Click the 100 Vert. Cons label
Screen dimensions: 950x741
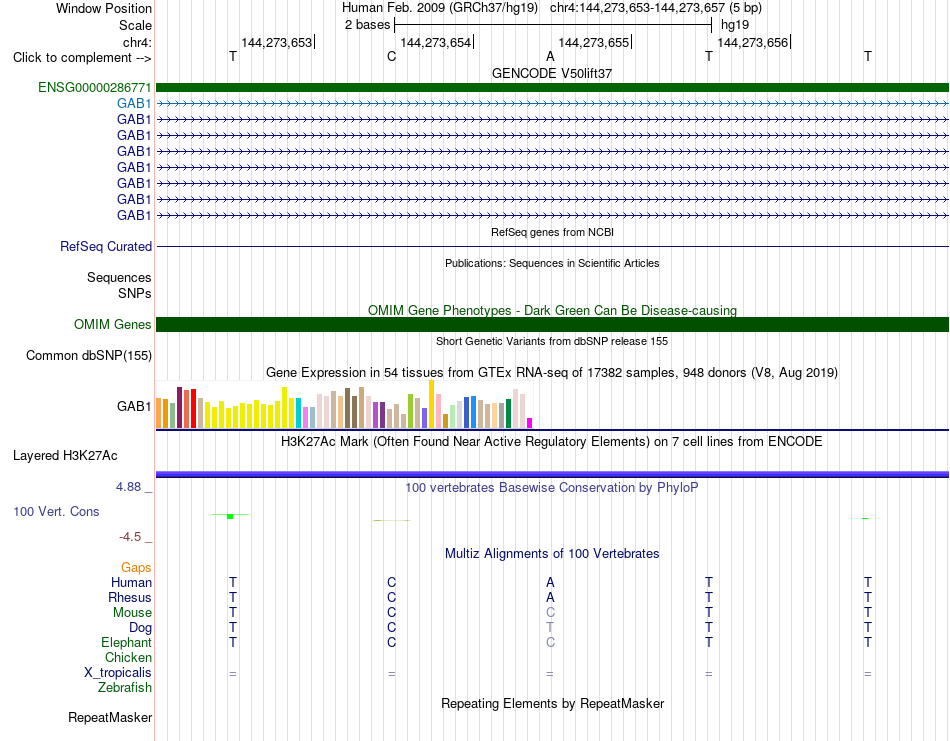56,511
